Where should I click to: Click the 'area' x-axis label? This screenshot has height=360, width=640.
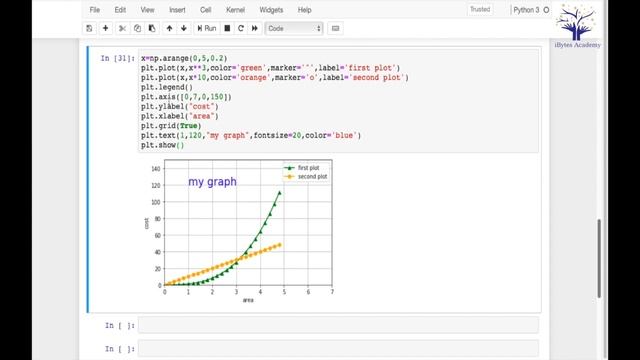[x=248, y=300]
